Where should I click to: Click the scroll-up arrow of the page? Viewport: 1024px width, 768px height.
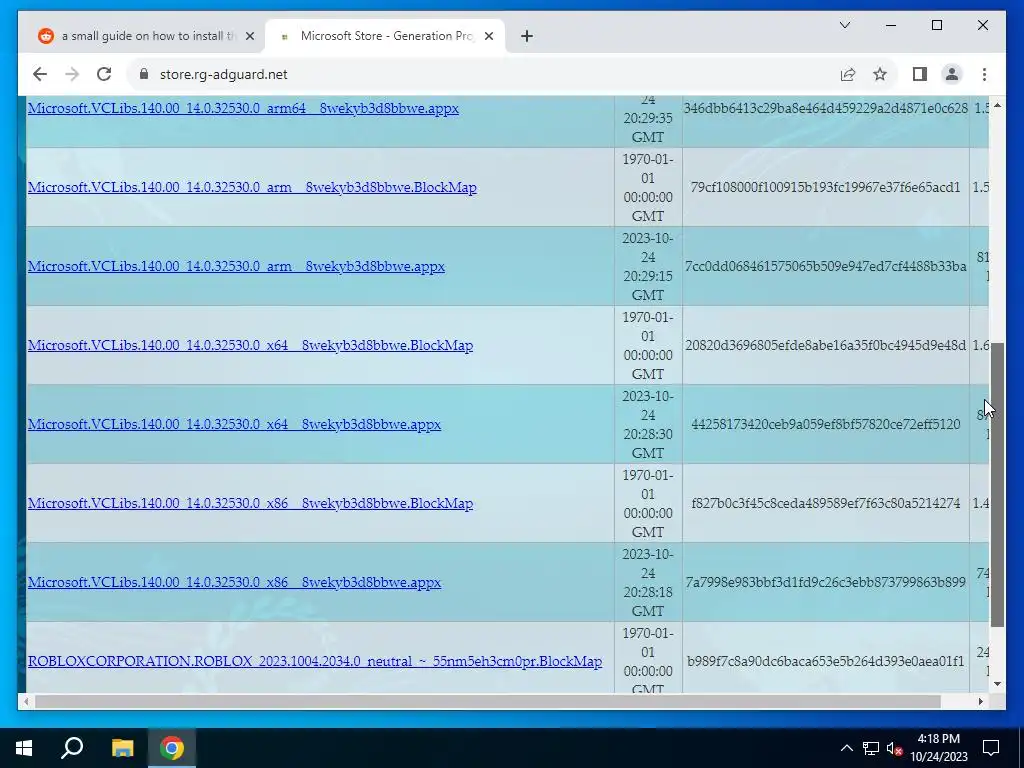[997, 105]
